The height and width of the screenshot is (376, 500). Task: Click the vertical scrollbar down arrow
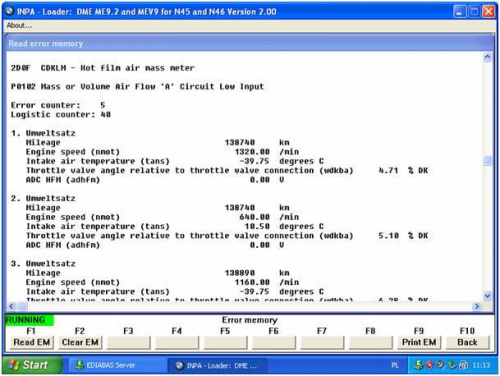point(487,296)
